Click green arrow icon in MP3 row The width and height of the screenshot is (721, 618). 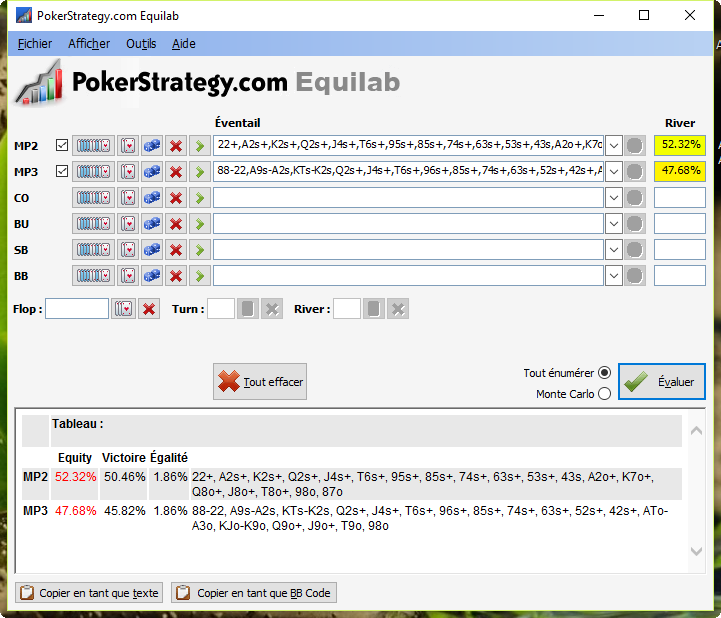(x=200, y=172)
